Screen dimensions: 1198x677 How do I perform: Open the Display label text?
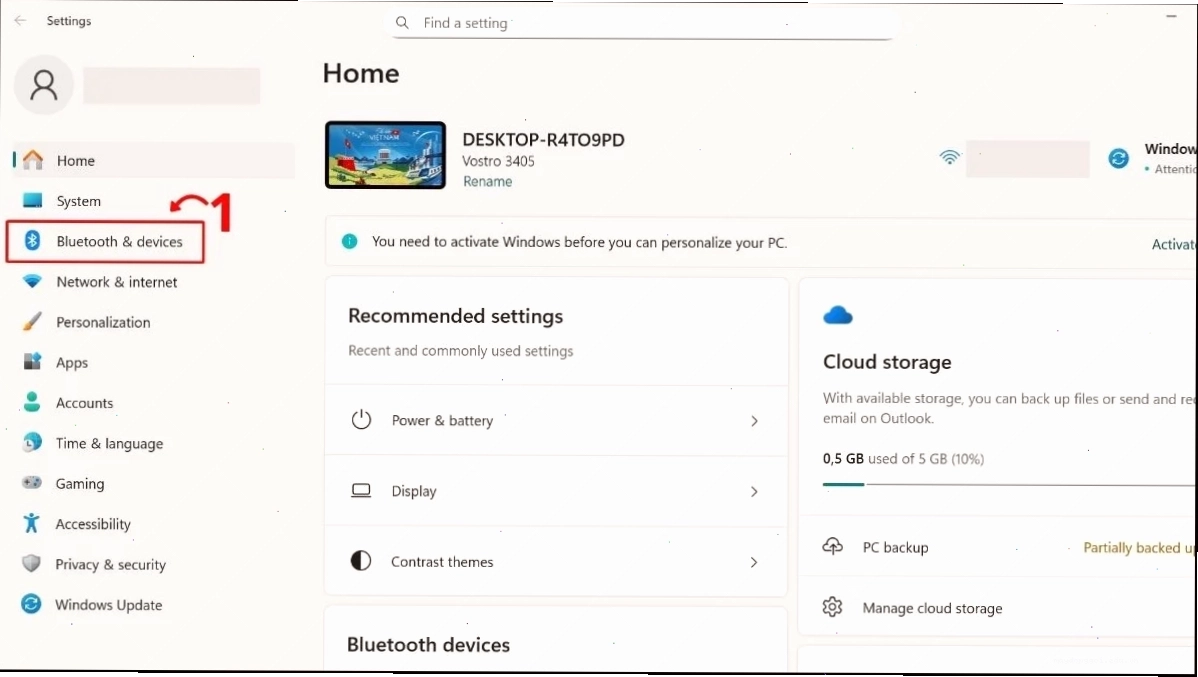(414, 491)
